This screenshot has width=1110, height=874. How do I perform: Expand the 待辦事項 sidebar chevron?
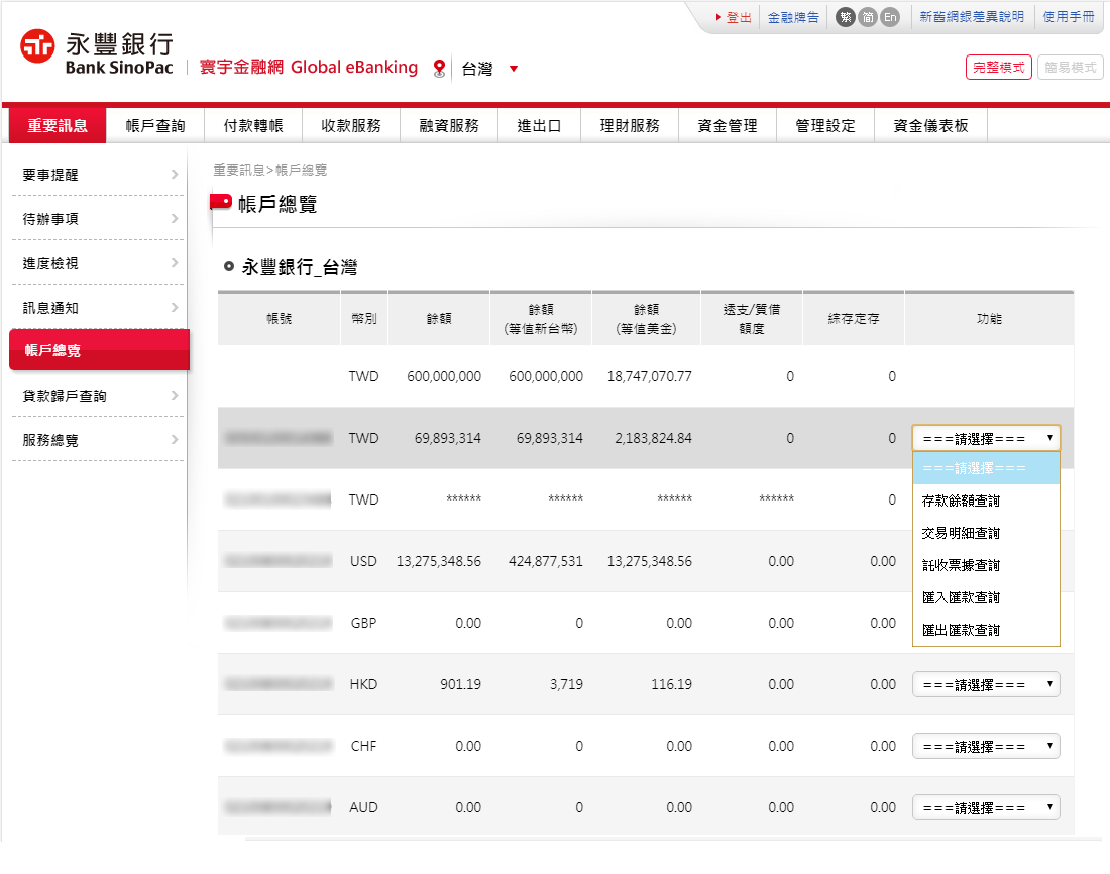pyautogui.click(x=175, y=219)
